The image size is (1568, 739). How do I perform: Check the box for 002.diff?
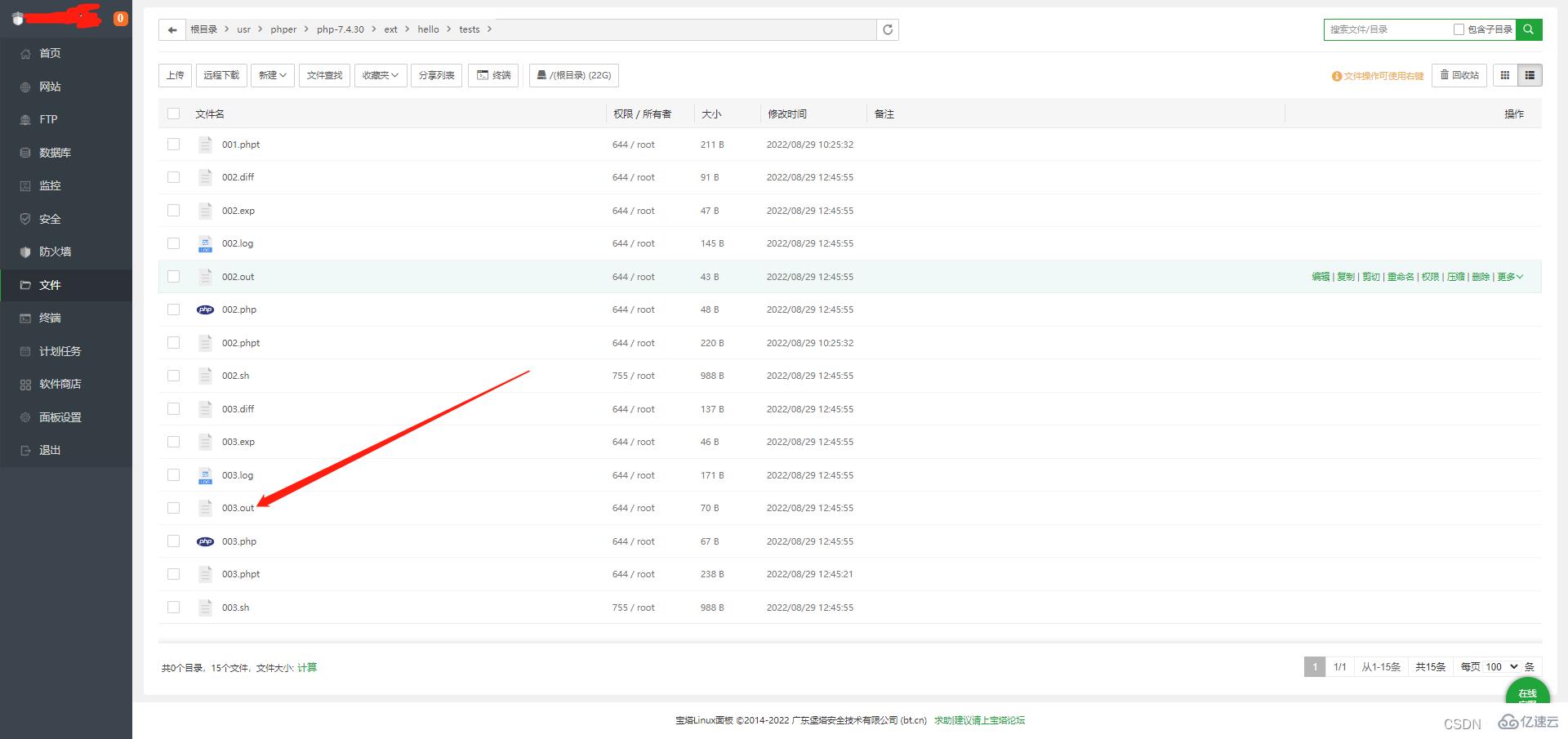(173, 177)
